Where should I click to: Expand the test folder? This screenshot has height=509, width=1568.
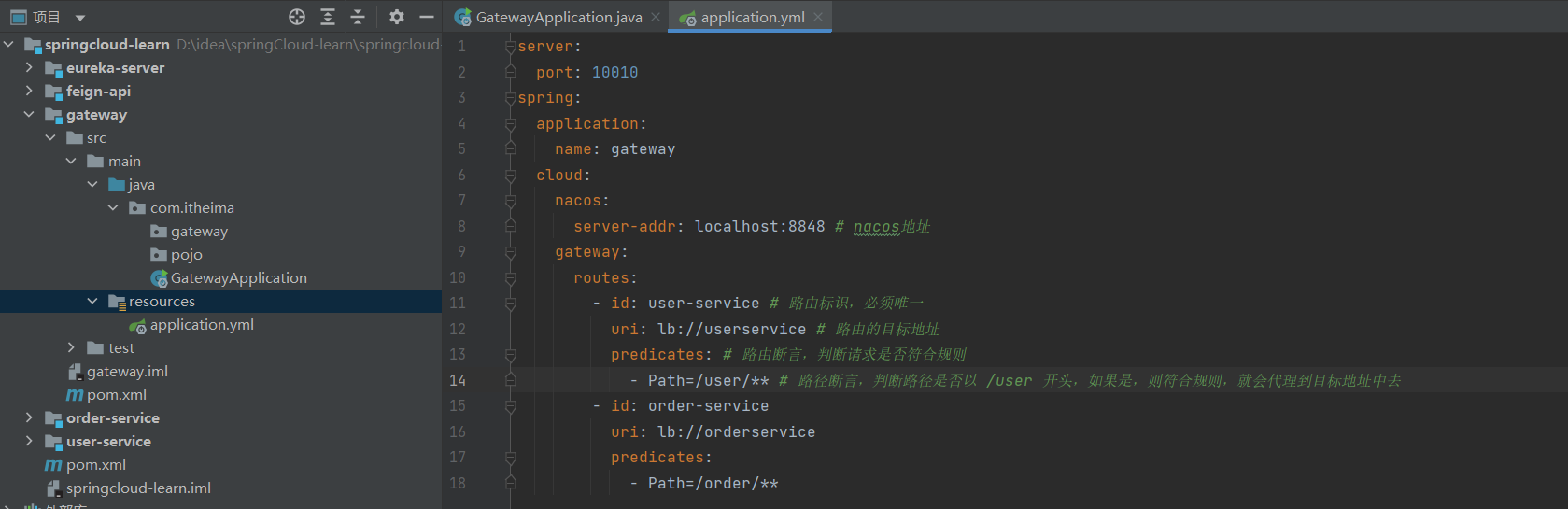point(71,347)
